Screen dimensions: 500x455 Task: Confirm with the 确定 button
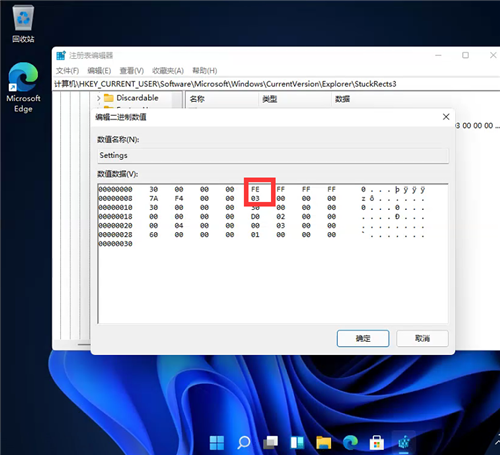(x=363, y=338)
